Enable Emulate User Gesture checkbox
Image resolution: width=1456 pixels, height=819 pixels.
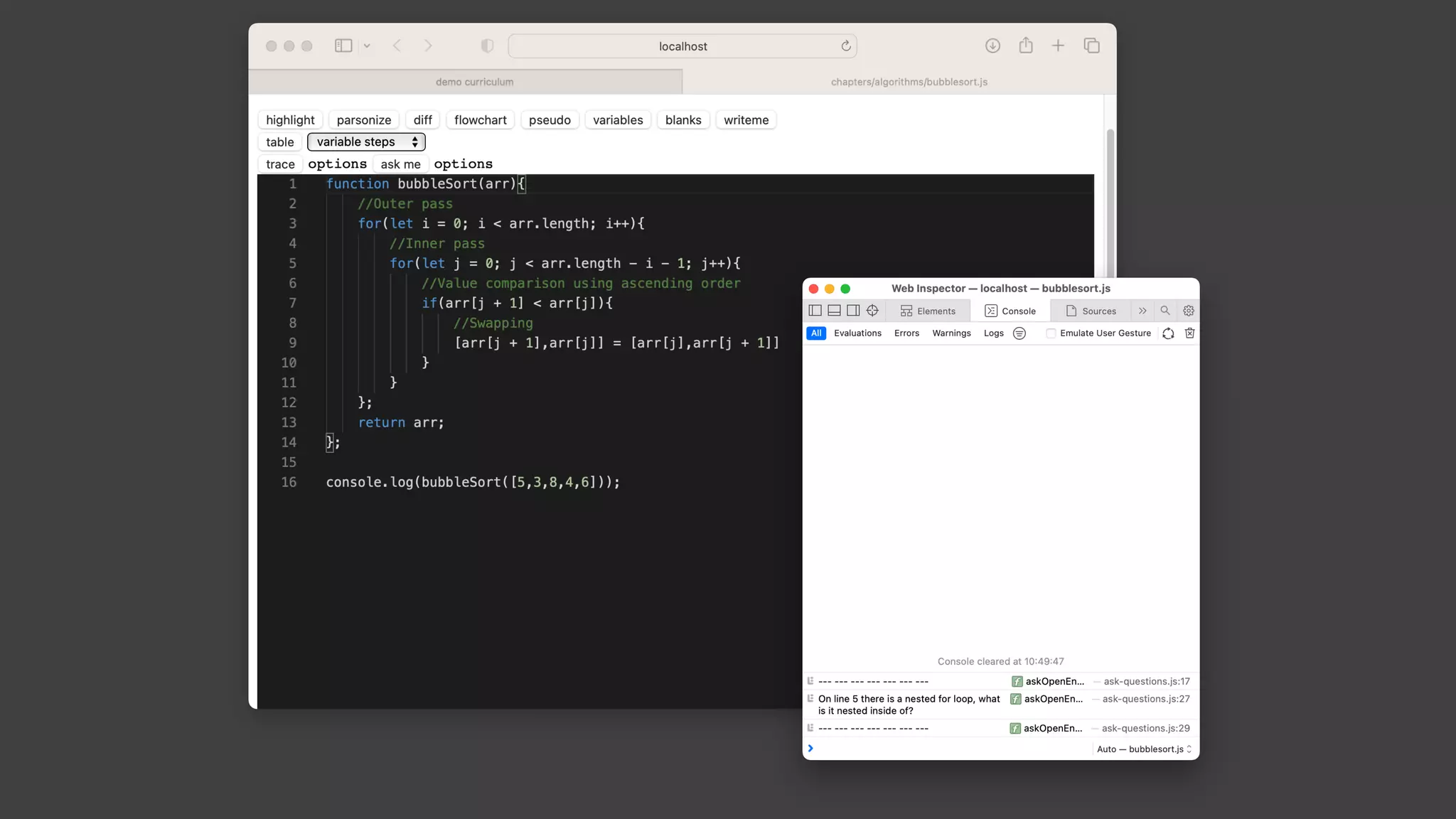pos(1051,333)
